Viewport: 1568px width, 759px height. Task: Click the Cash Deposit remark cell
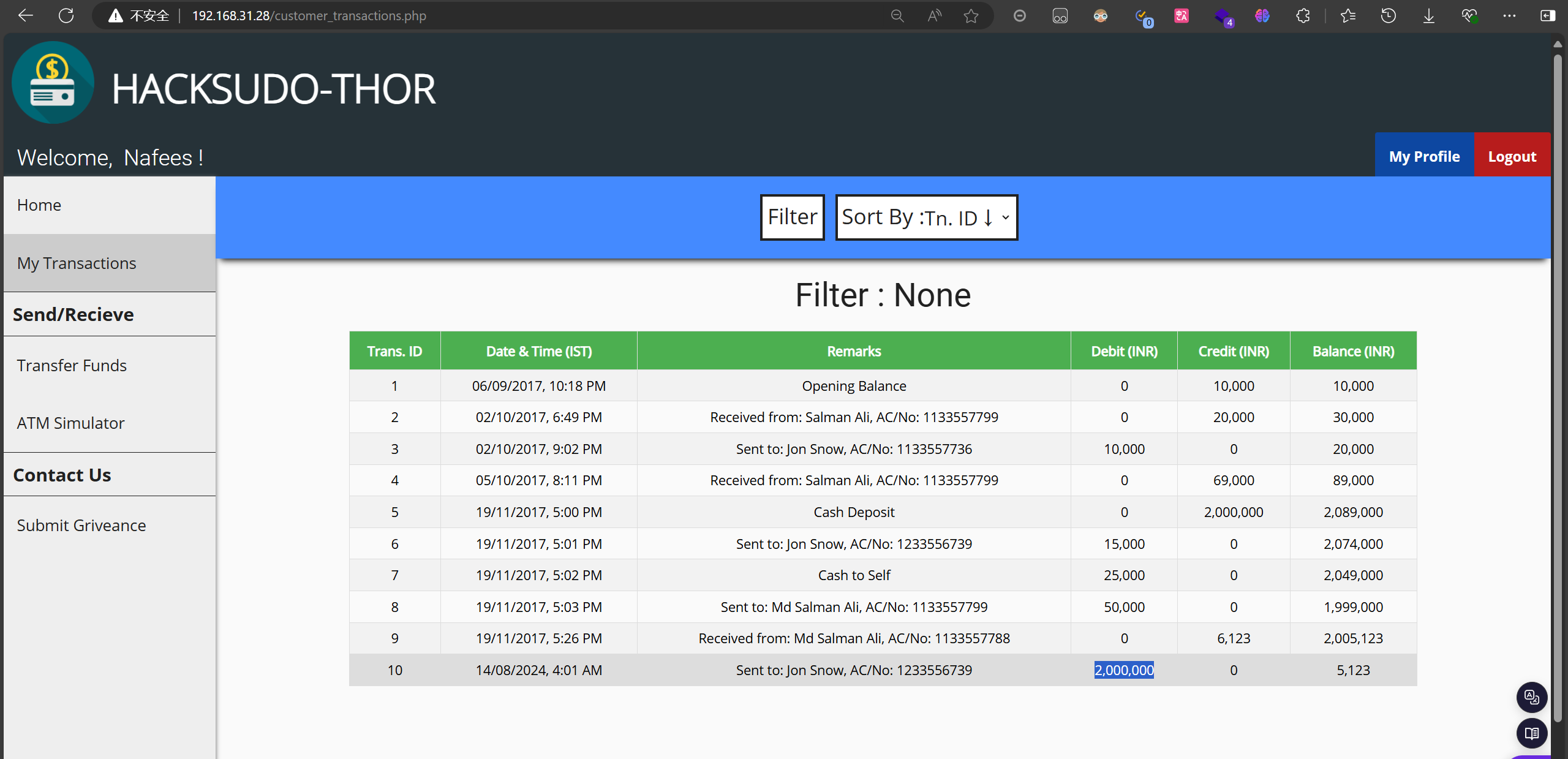pos(854,512)
